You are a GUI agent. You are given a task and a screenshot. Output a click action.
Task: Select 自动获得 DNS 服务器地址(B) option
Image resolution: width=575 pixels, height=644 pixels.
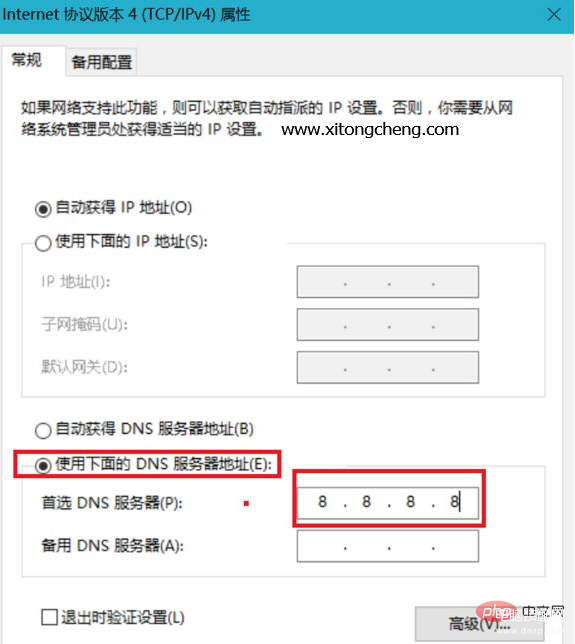(43, 430)
